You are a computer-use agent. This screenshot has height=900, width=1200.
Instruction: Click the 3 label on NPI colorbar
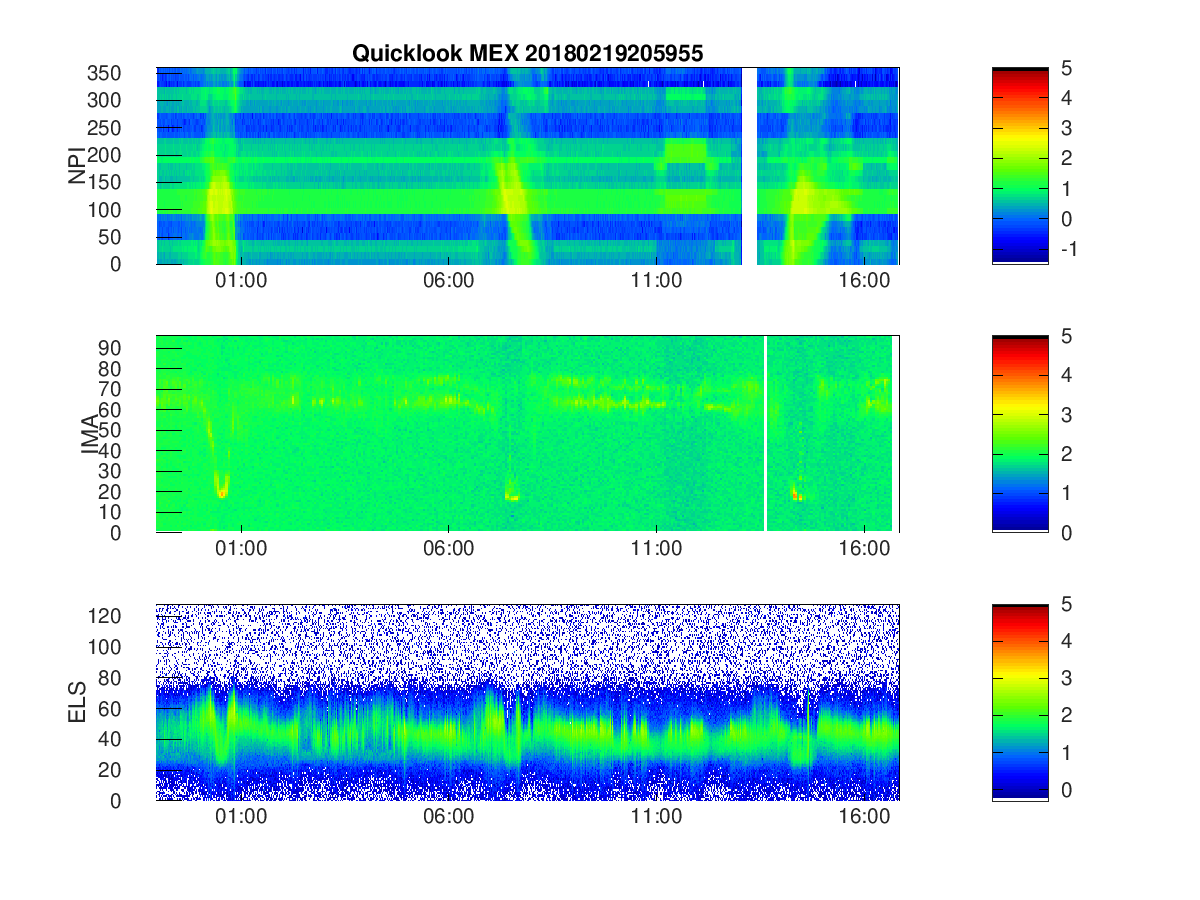tap(1066, 129)
